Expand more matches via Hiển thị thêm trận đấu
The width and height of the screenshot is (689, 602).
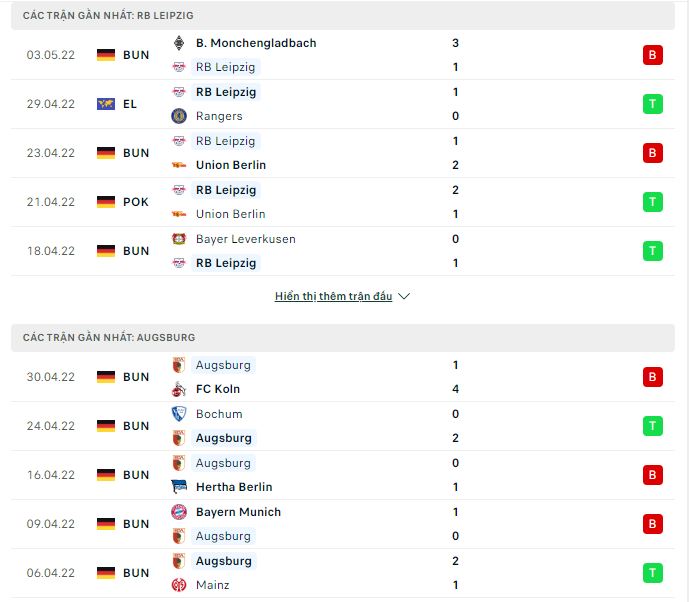[x=334, y=297]
